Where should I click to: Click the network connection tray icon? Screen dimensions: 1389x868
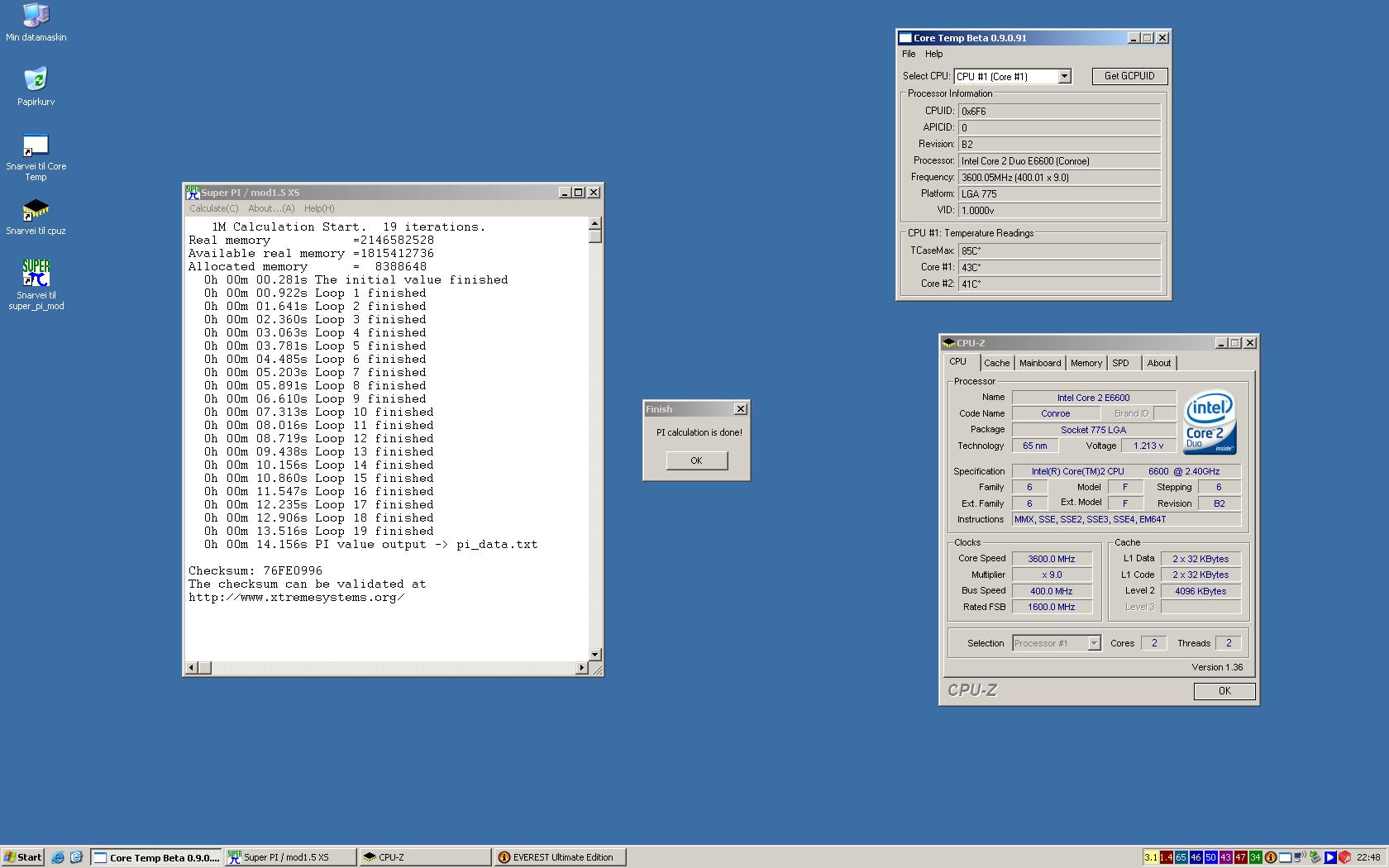click(x=1301, y=857)
